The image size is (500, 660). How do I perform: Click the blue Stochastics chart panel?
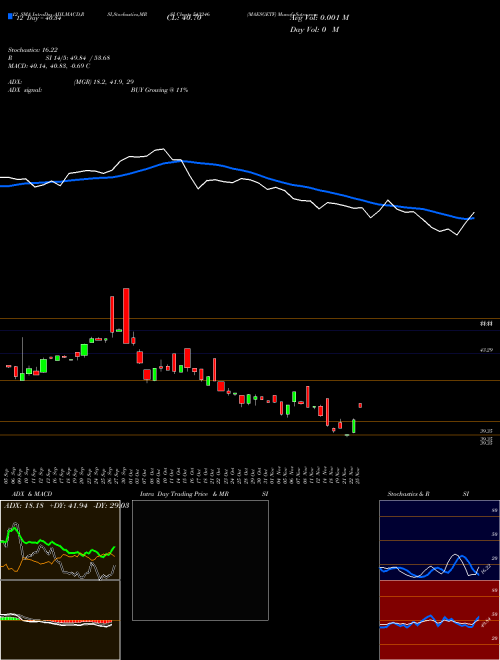click(439, 540)
